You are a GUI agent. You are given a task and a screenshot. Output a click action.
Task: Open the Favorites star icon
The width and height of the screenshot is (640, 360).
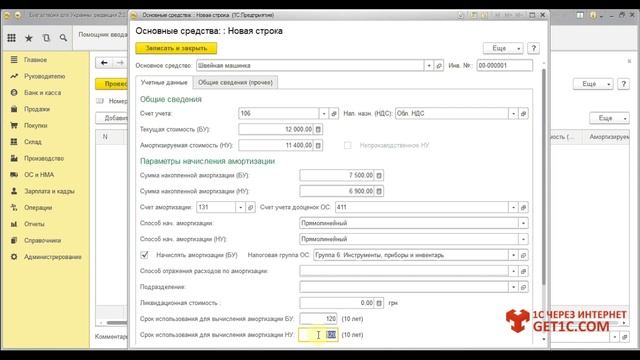29,38
